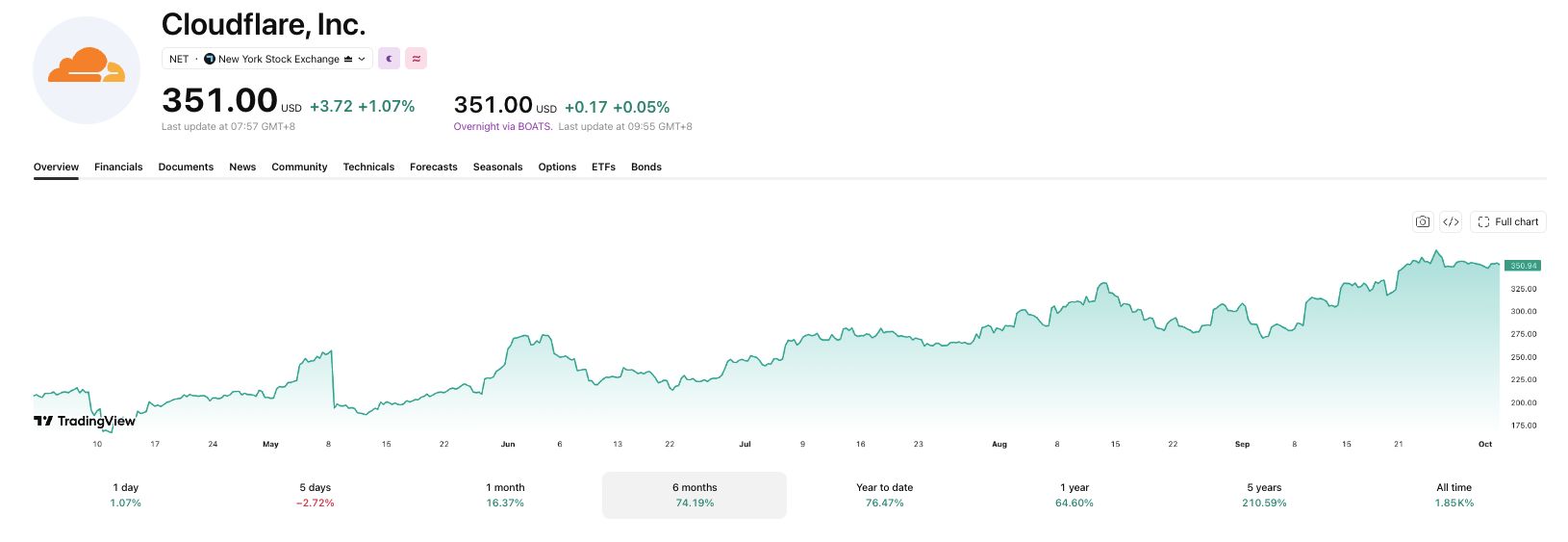Screen dimensions: 1568x542
Task: Select the 1 year range
Action: 1075,495
